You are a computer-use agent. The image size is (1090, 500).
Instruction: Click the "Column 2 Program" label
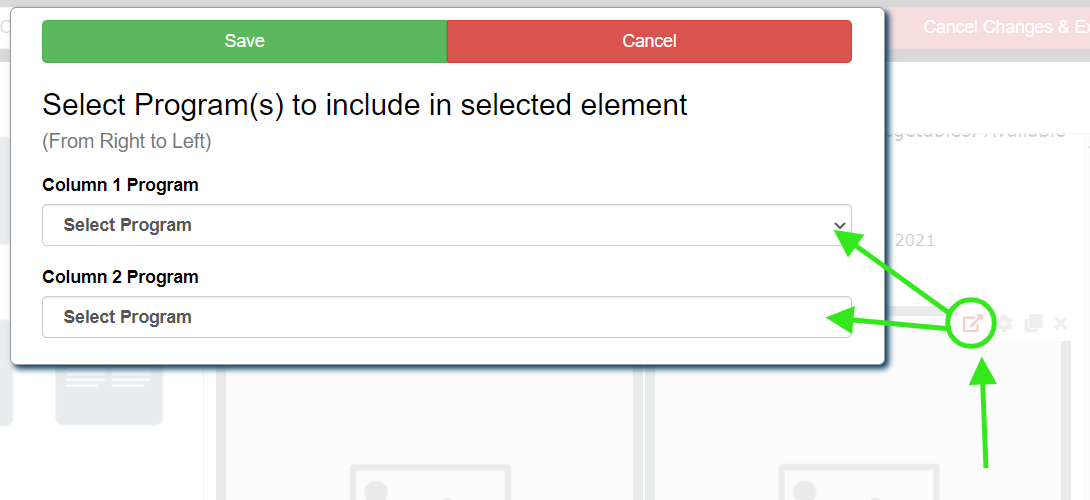click(x=120, y=277)
